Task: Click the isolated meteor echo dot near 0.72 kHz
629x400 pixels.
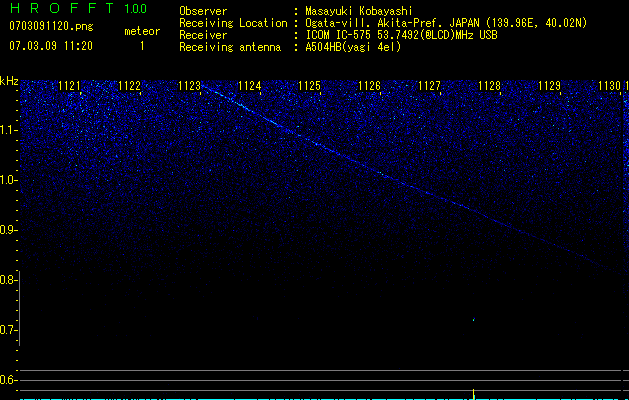Action: click(474, 320)
